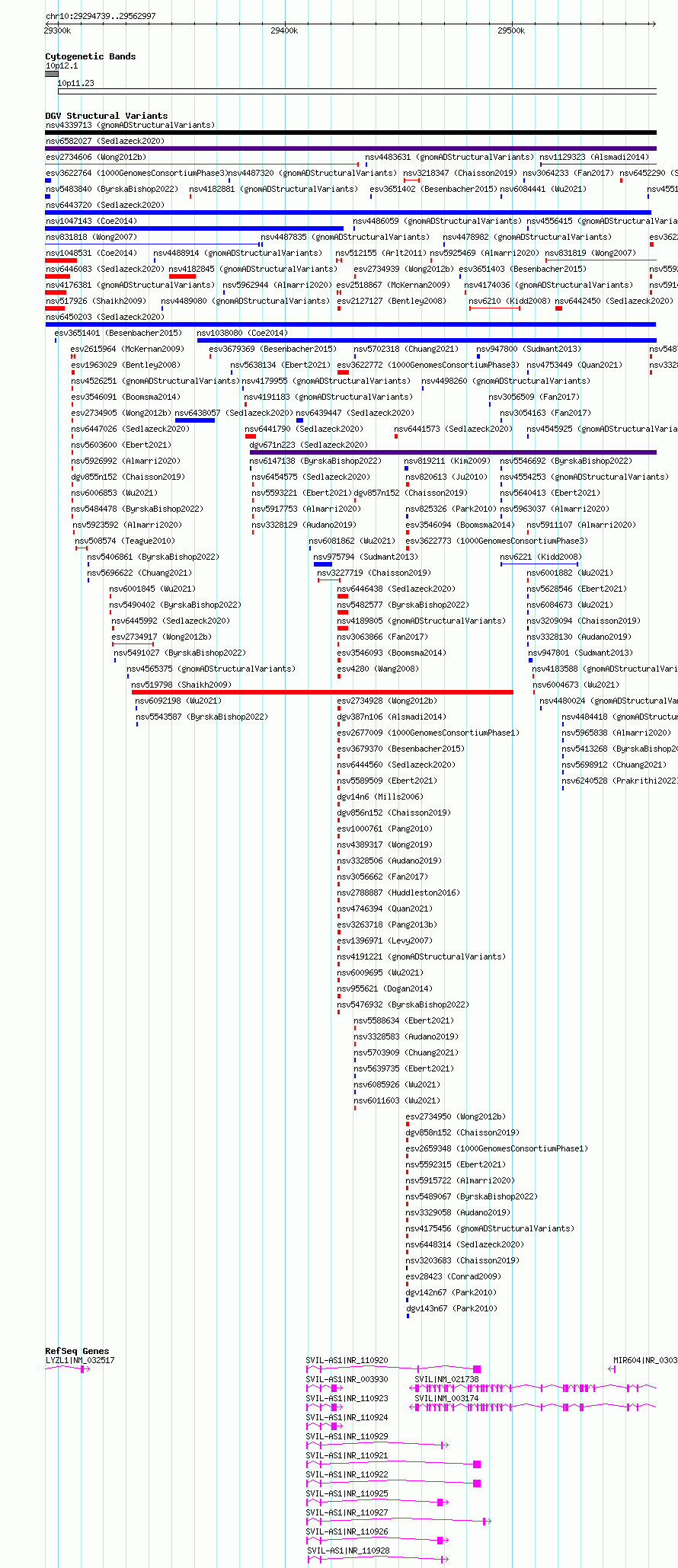Open the nsv1047143 Coe2014 variant
Viewport: 678px width, 1568px height.
pyautogui.click(x=91, y=221)
